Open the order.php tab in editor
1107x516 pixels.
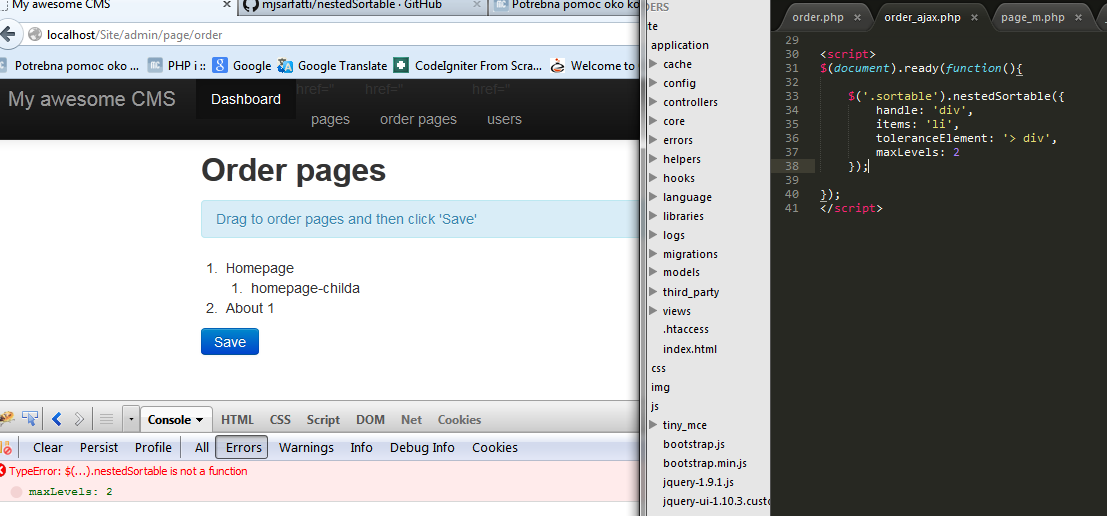pos(816,18)
